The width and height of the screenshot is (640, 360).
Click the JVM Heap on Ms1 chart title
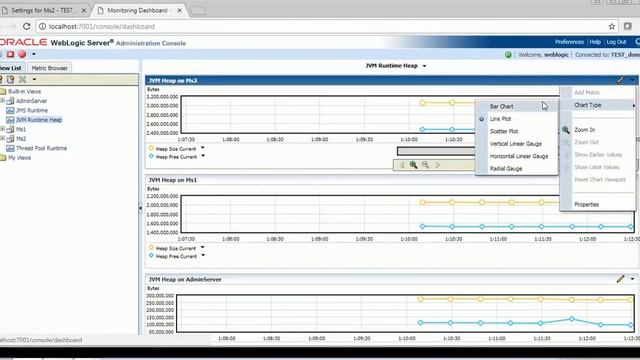(x=173, y=180)
